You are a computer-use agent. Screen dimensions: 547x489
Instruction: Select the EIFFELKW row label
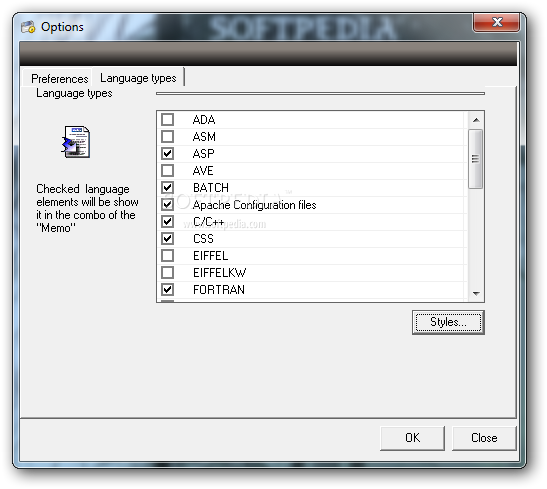tap(219, 272)
